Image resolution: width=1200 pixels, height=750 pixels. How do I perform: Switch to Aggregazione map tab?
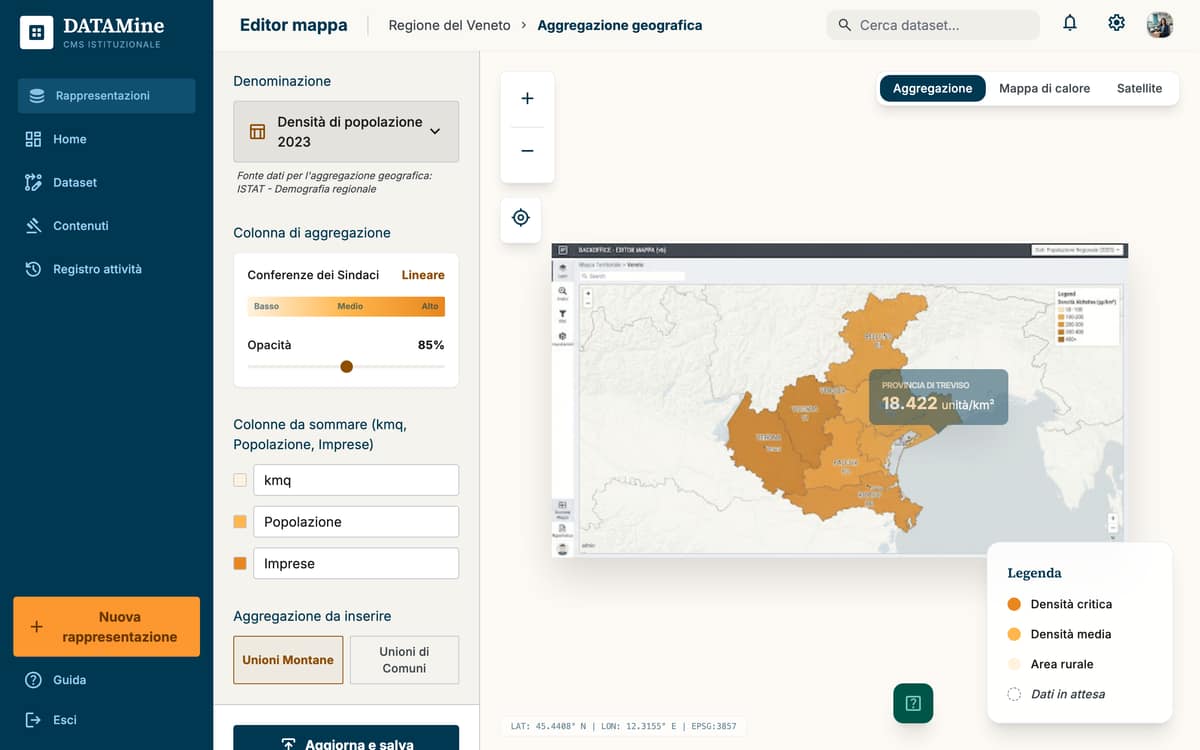[932, 88]
